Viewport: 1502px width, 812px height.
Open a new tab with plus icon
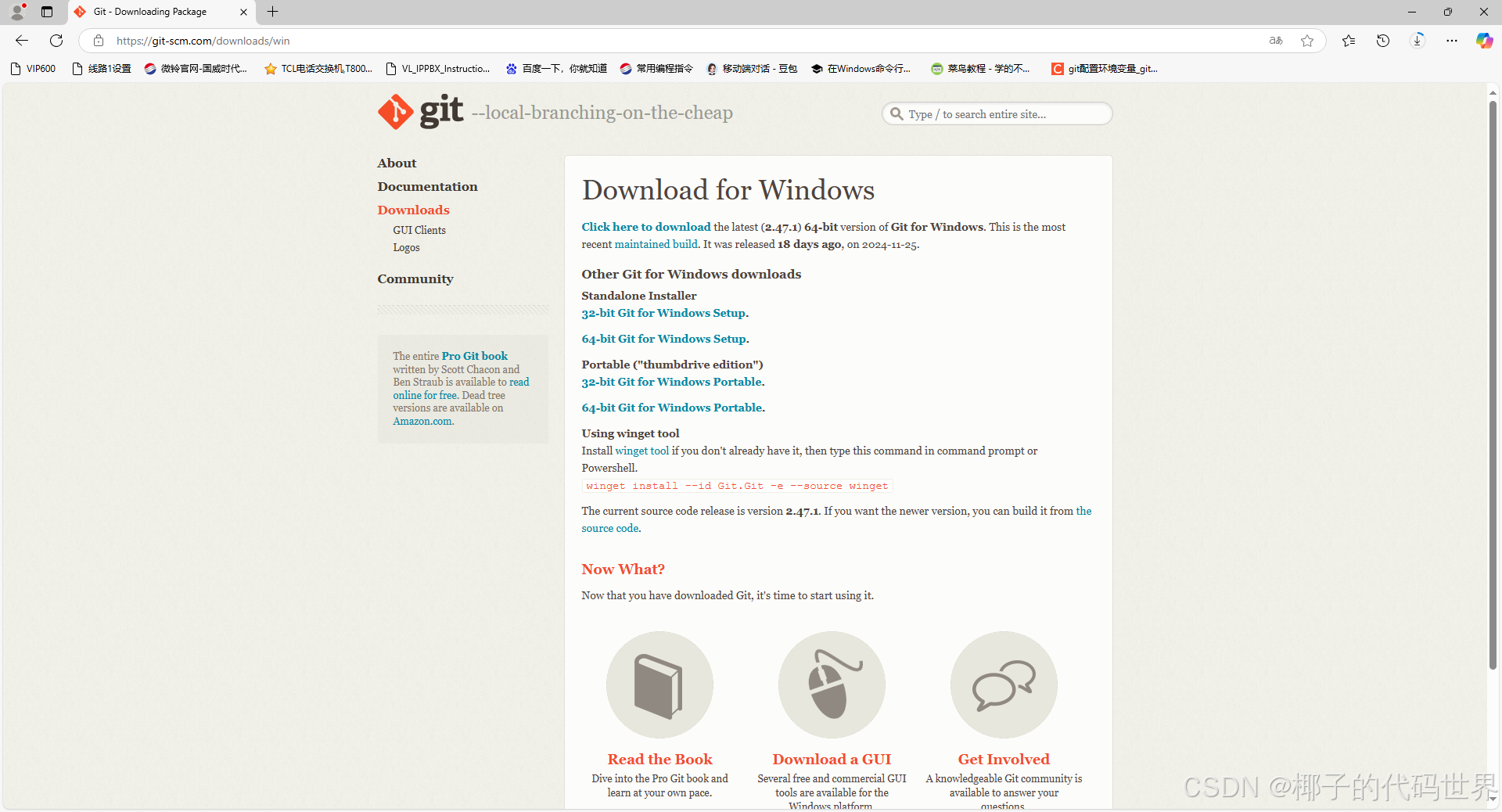pos(272,12)
